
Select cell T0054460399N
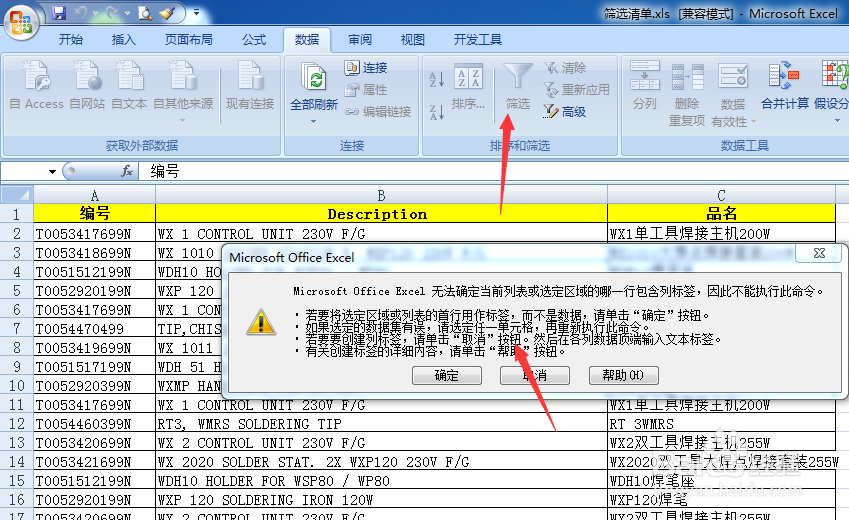click(95, 424)
